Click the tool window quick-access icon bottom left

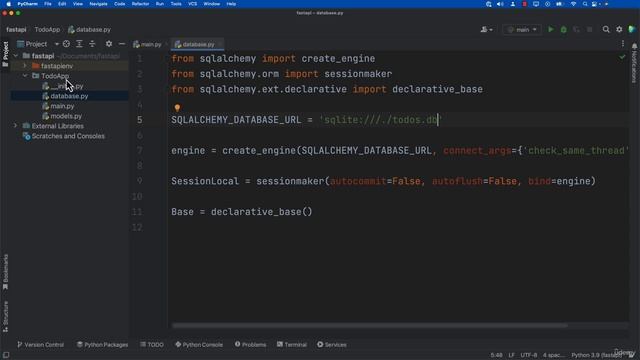[6, 355]
